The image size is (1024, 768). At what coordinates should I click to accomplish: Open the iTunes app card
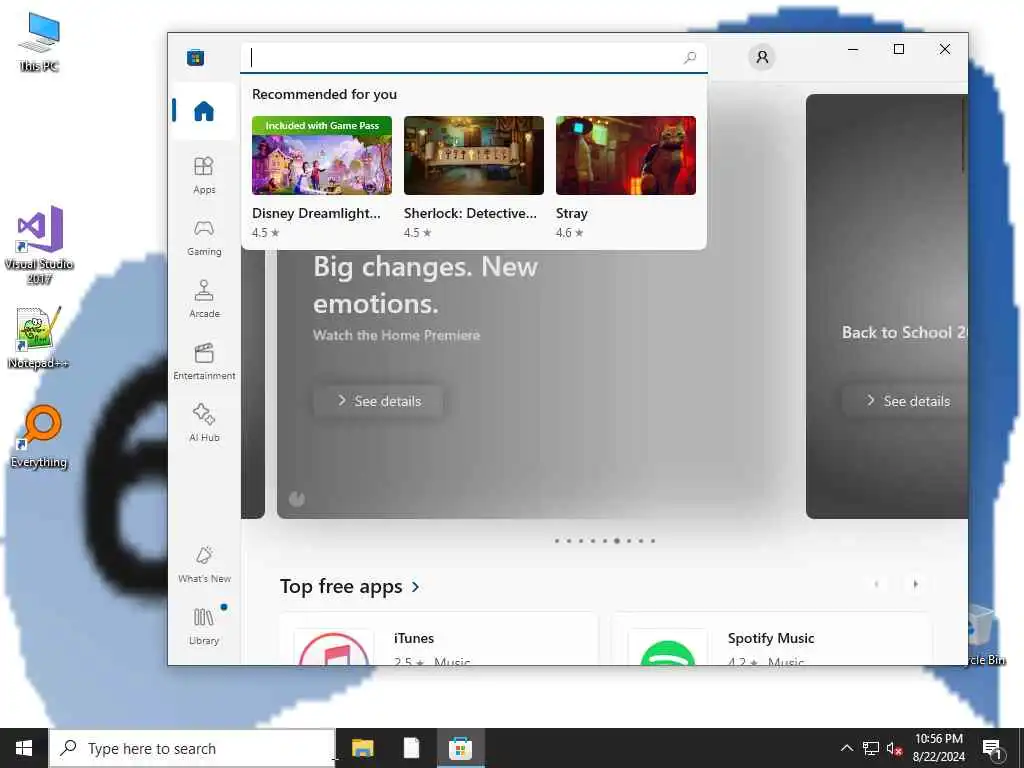(x=439, y=640)
